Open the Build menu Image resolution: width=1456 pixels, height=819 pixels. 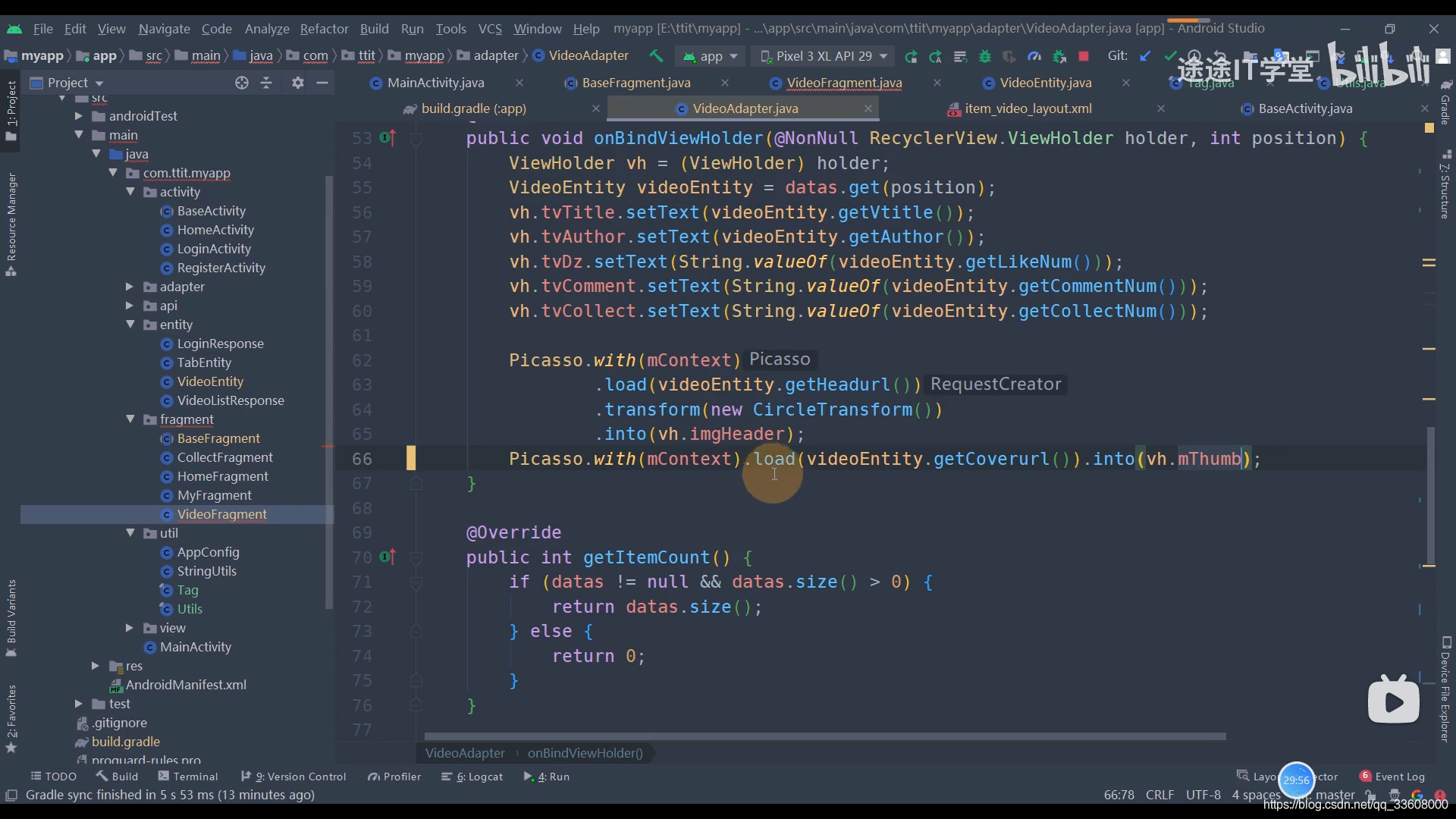[374, 29]
